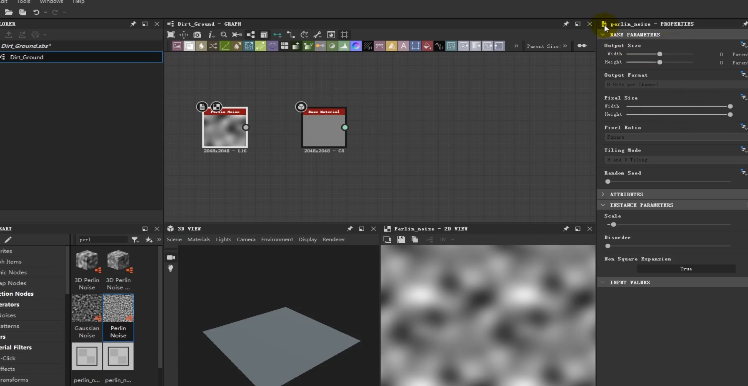This screenshot has height=386, width=748.
Task: Click the library search input field
Action: (103, 240)
